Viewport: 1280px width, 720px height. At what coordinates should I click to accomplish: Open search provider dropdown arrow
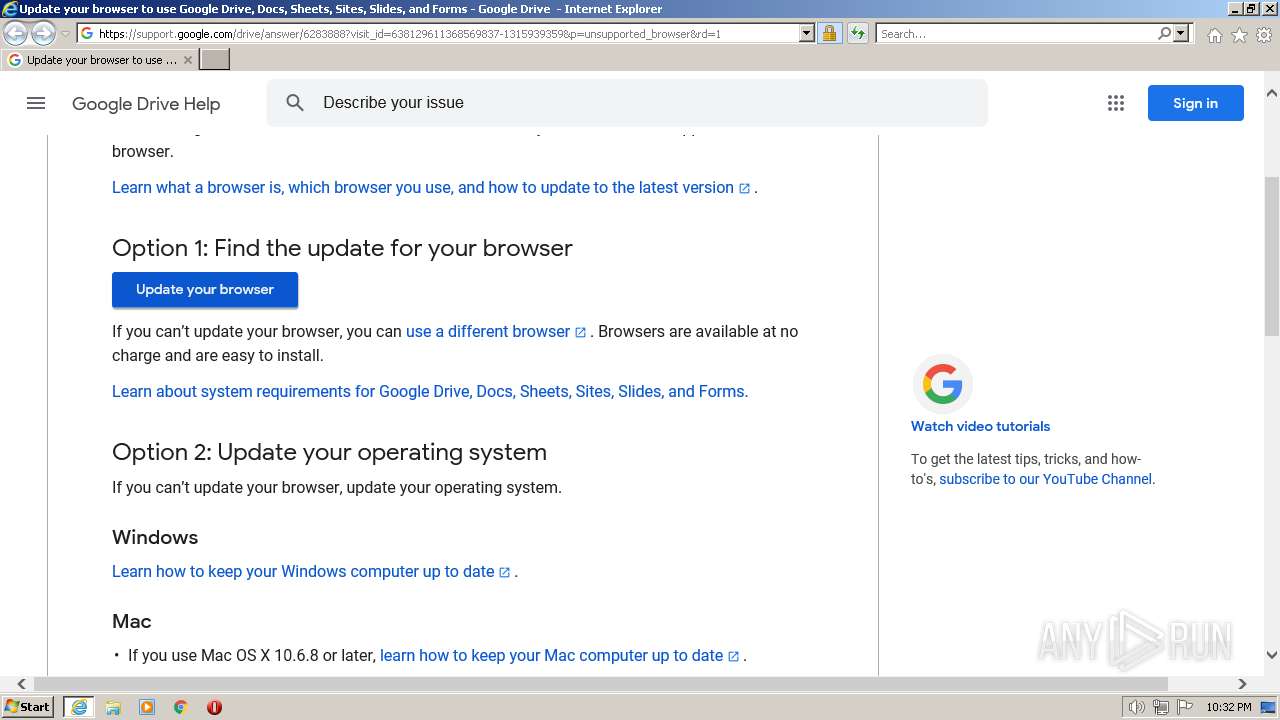(x=1181, y=34)
